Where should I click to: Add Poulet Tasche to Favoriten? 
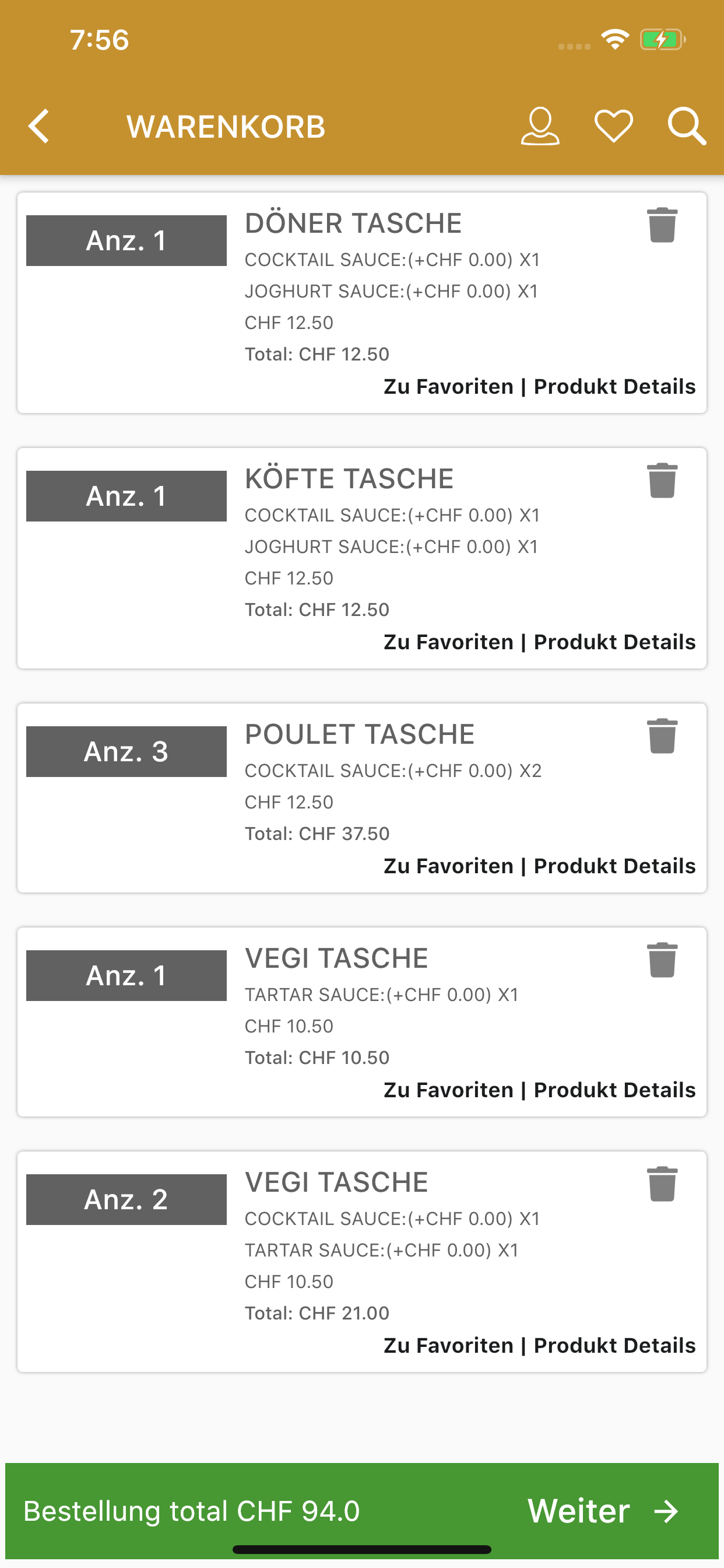pyautogui.click(x=448, y=866)
